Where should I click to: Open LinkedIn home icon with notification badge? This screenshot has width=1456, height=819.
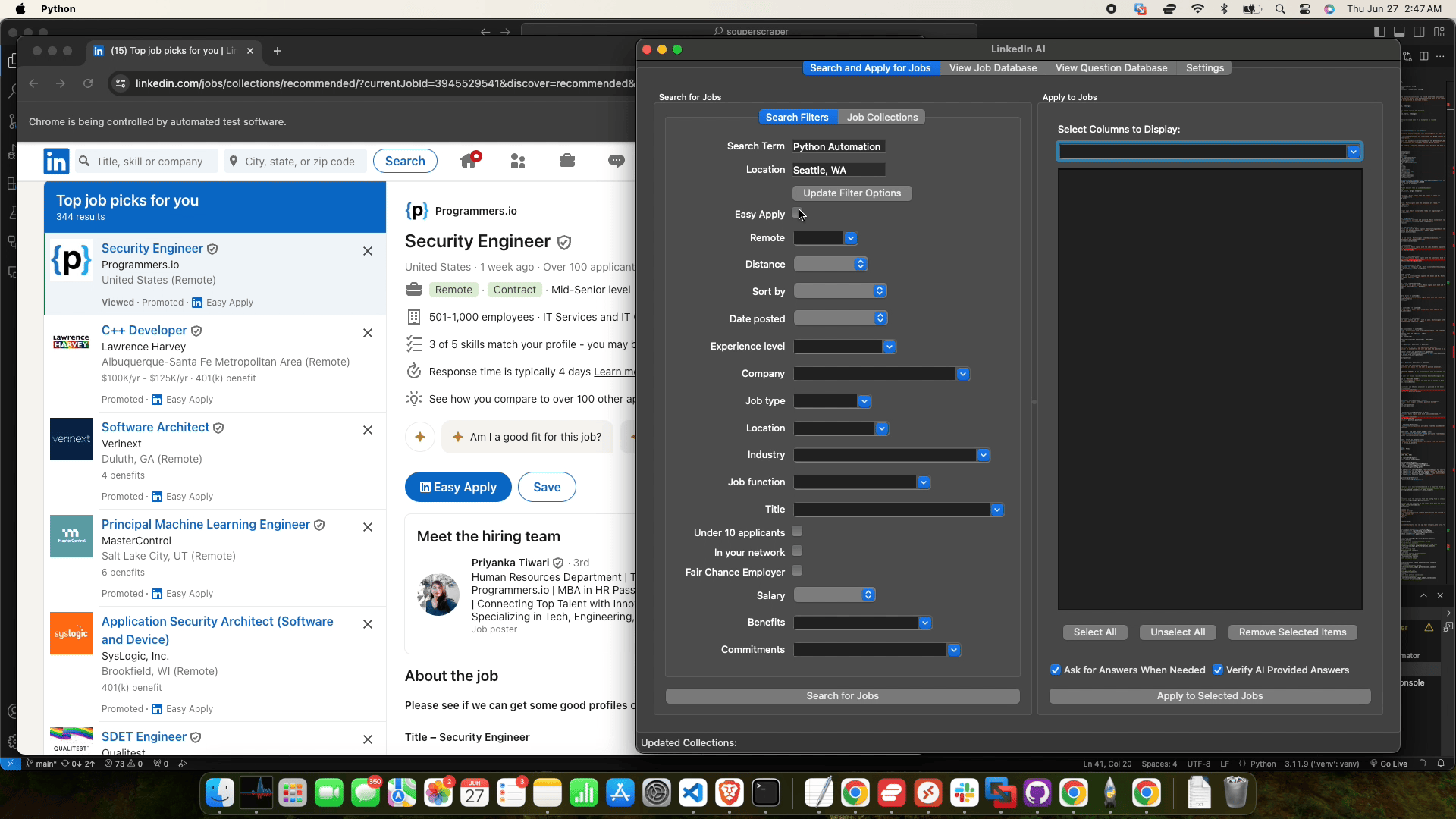469,160
